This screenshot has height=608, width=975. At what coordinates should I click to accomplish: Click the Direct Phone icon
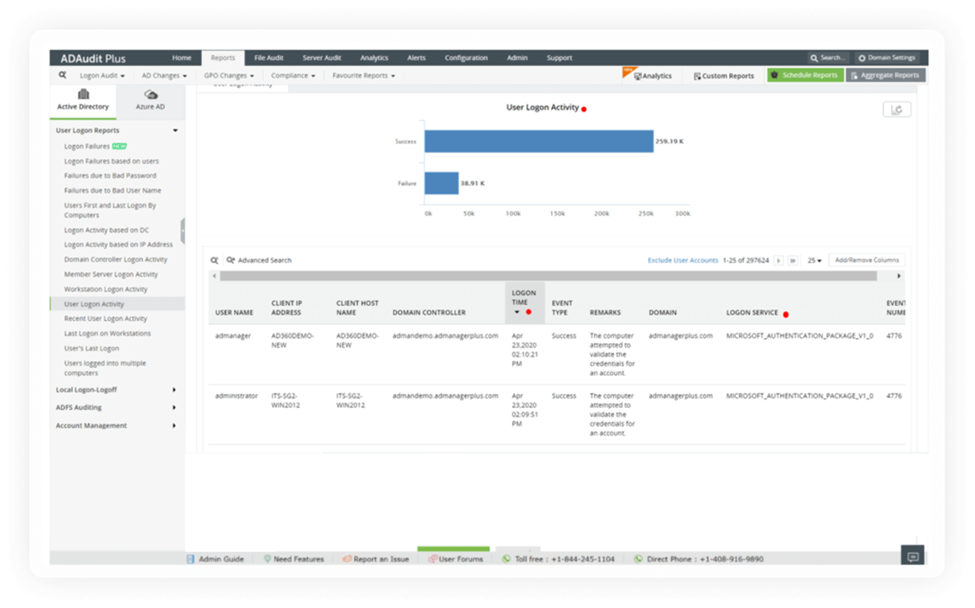638,559
